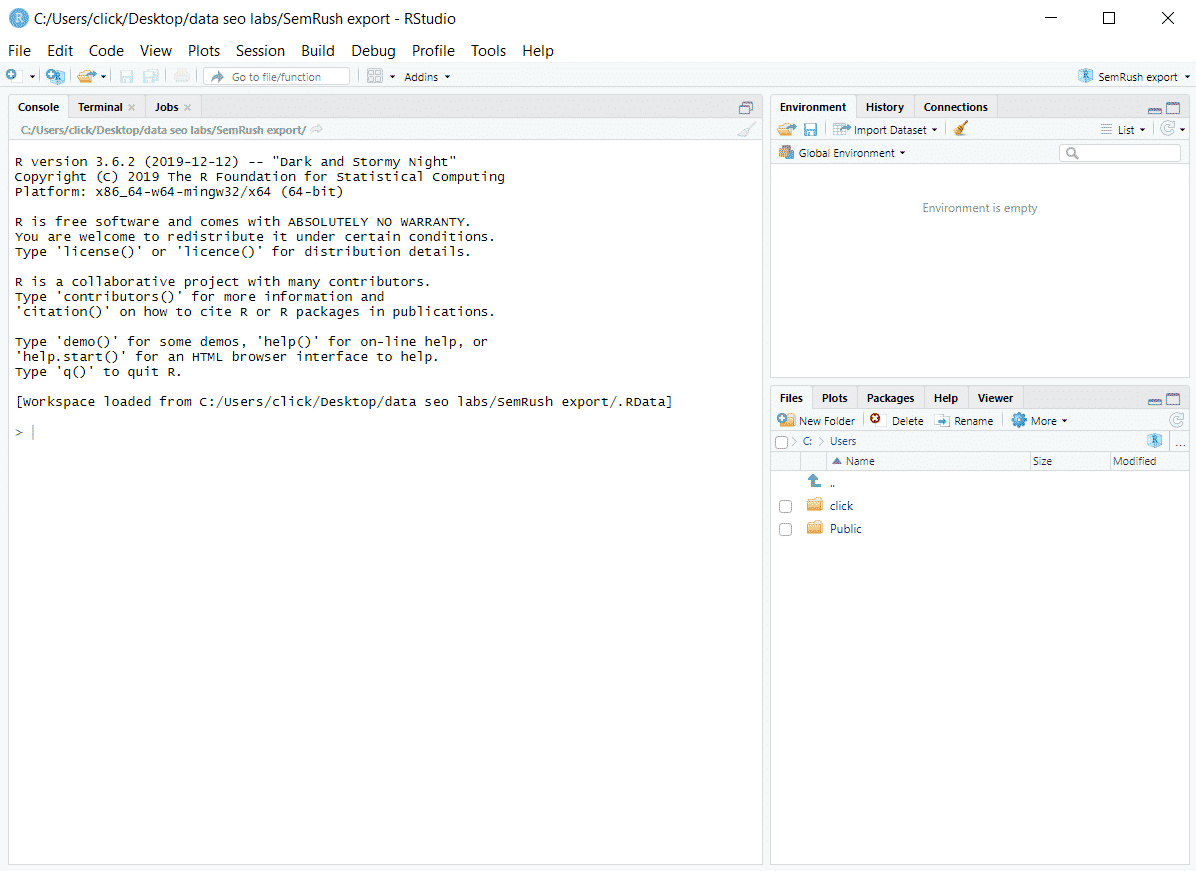Image resolution: width=1196 pixels, height=871 pixels.
Task: Select the Files tab
Action: [x=791, y=397]
